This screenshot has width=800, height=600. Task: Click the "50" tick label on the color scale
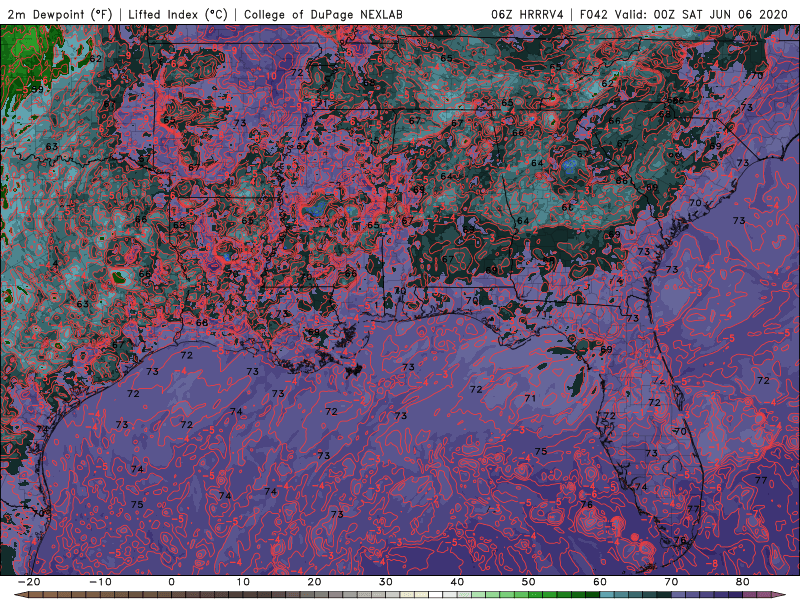coord(529,582)
